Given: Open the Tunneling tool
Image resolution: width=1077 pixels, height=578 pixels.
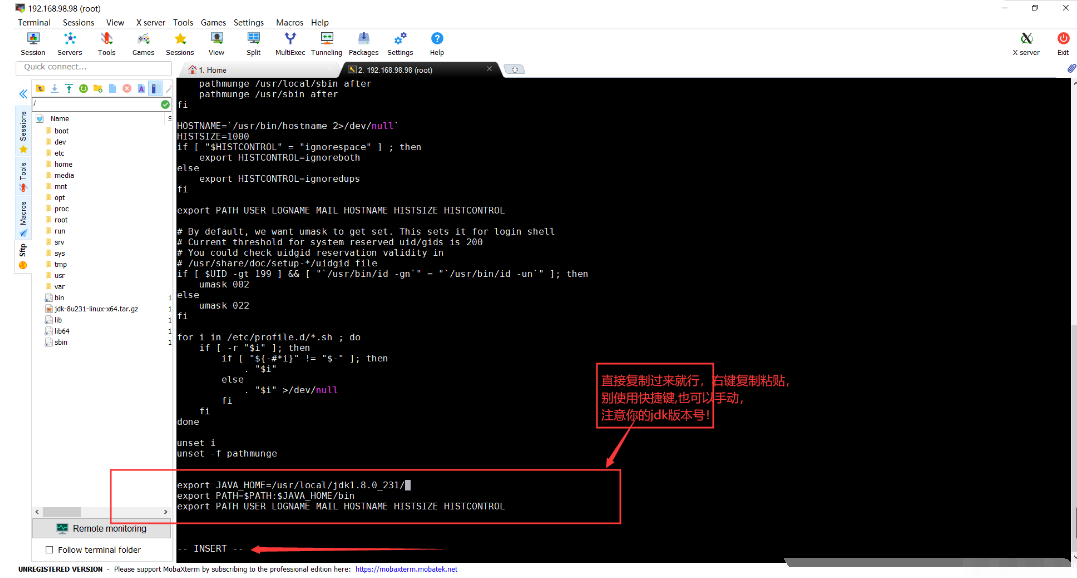Looking at the screenshot, I should coord(326,43).
